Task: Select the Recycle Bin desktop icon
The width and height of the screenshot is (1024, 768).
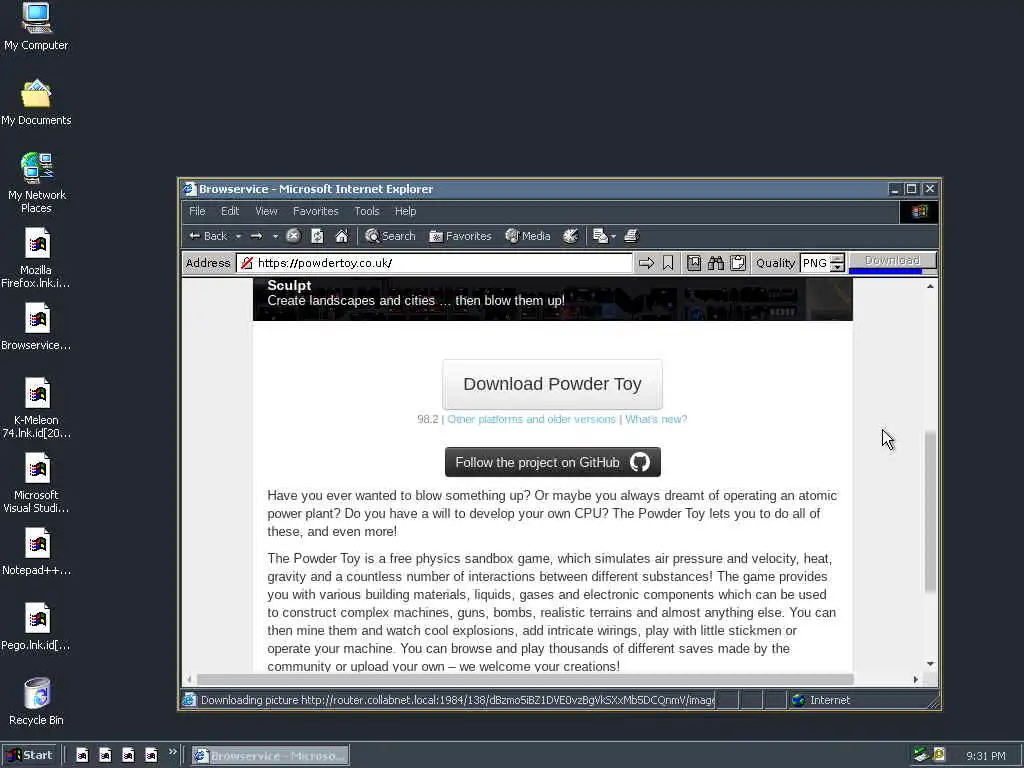Action: 36,702
